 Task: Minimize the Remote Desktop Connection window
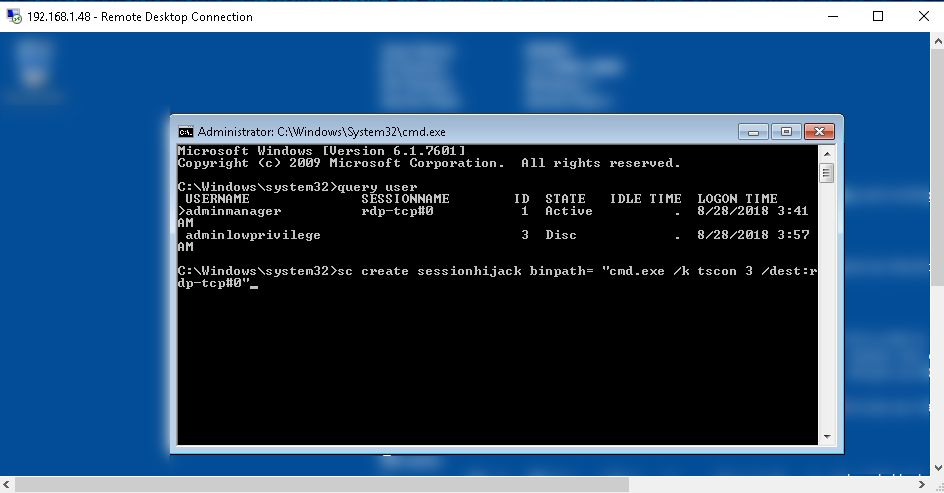click(x=833, y=16)
